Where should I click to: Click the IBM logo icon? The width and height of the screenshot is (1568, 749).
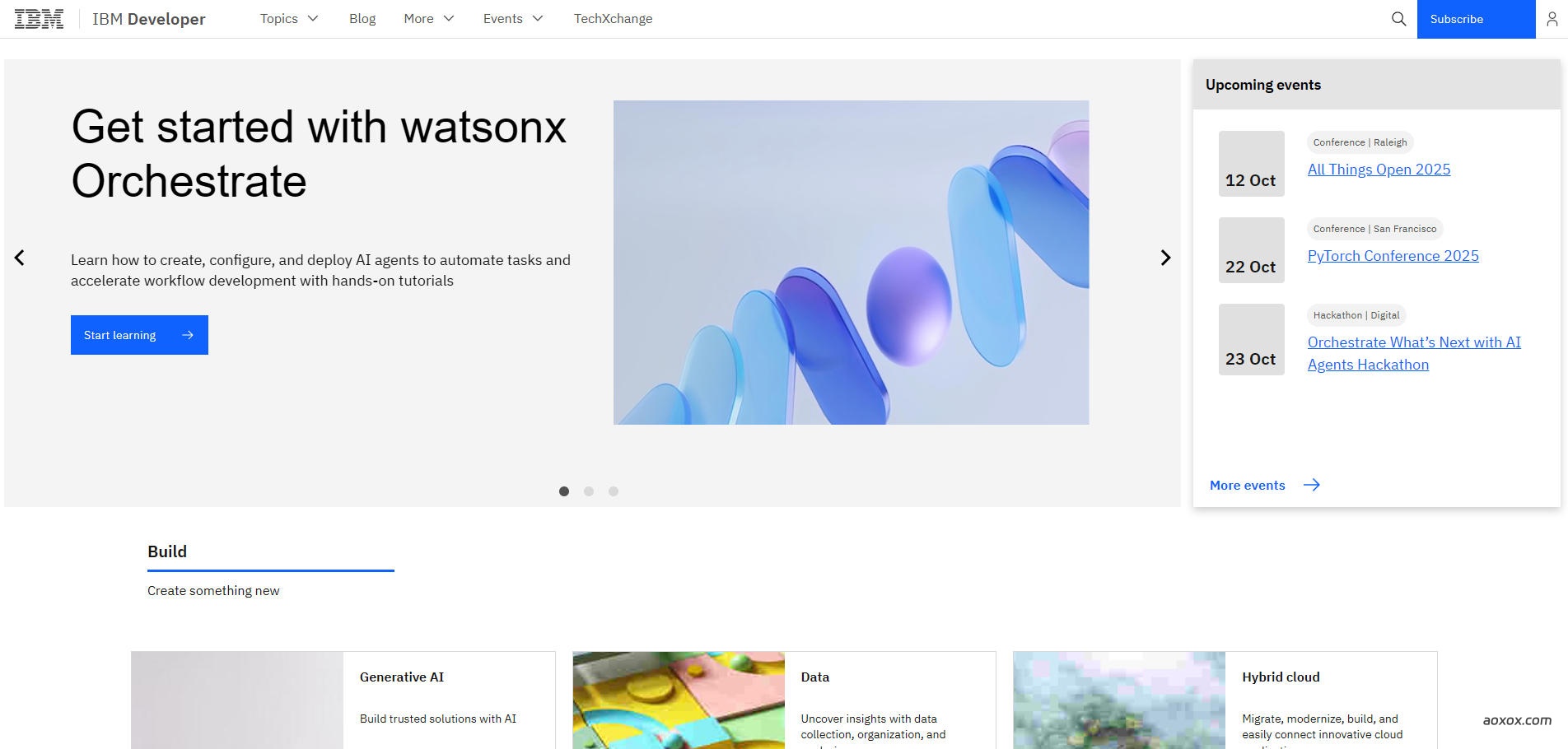(39, 19)
